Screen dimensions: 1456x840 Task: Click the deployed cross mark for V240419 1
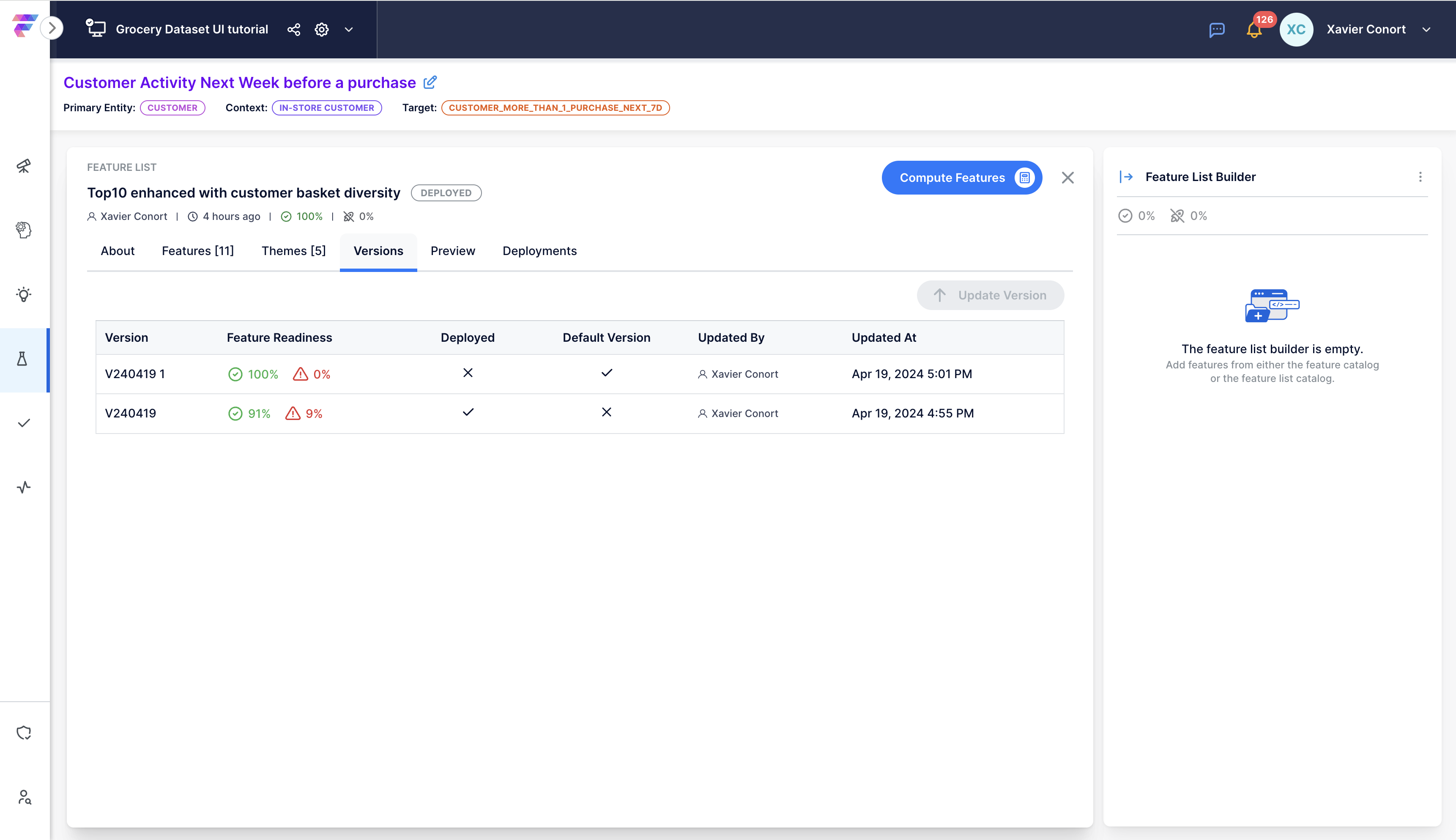click(468, 373)
